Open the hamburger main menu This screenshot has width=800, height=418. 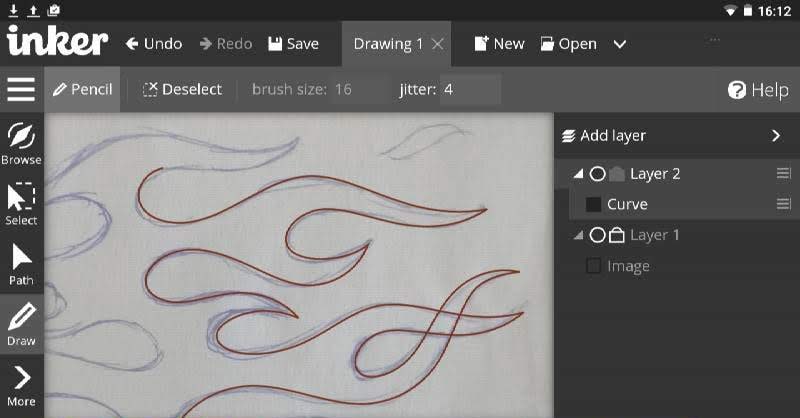point(21,89)
